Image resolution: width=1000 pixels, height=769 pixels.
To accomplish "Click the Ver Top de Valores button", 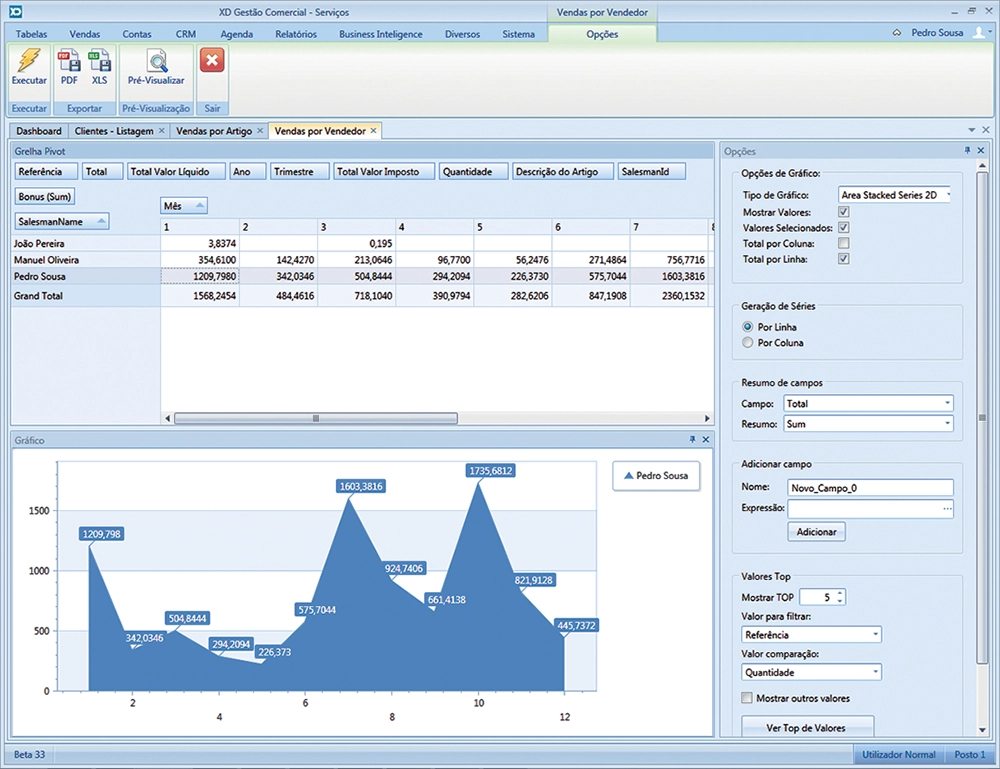I will coord(806,727).
